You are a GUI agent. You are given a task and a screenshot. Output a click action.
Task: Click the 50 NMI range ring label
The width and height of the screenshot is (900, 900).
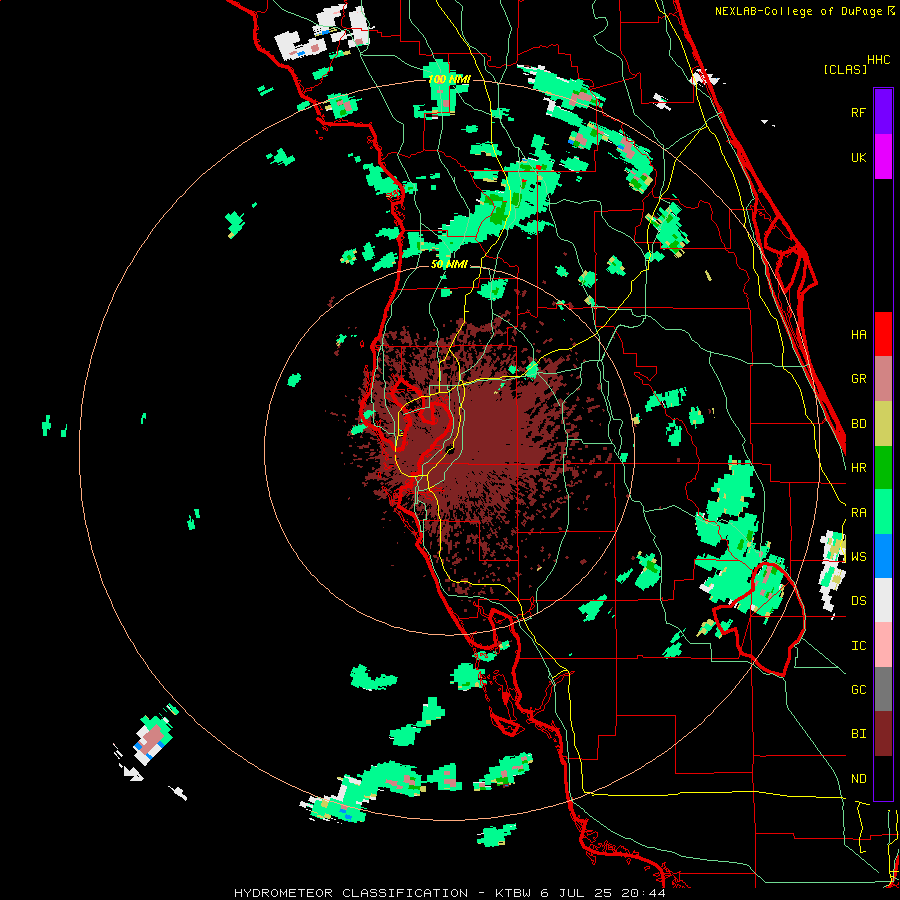pos(449,264)
